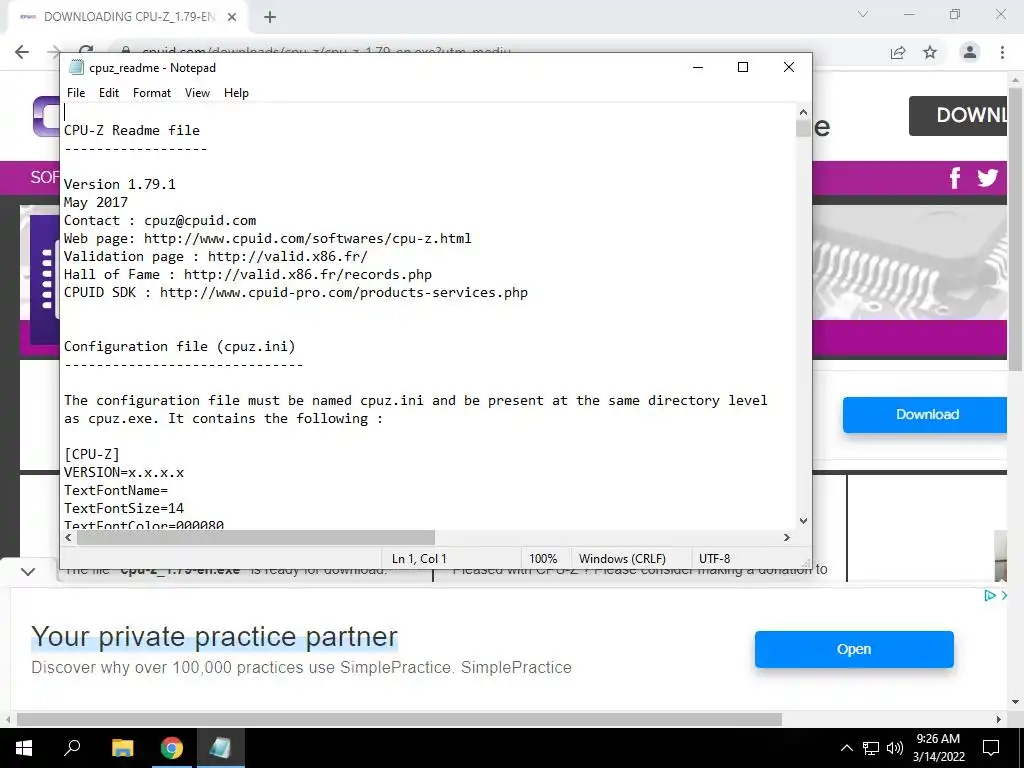Click the Notepad icon in the title bar
The width and height of the screenshot is (1024, 768).
76,67
